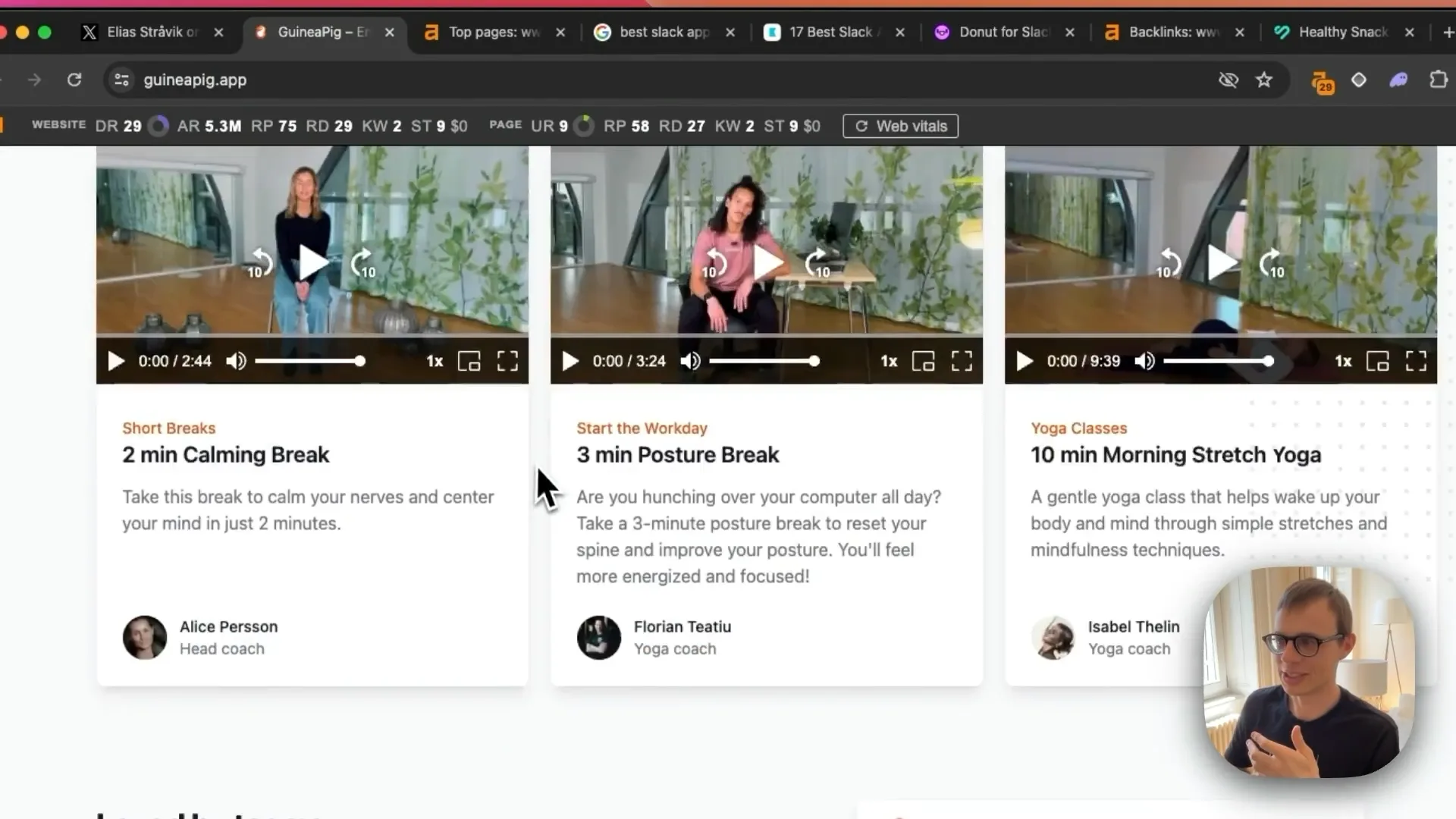Click Alice Persson's avatar photo
The height and width of the screenshot is (819, 1456).
144,637
